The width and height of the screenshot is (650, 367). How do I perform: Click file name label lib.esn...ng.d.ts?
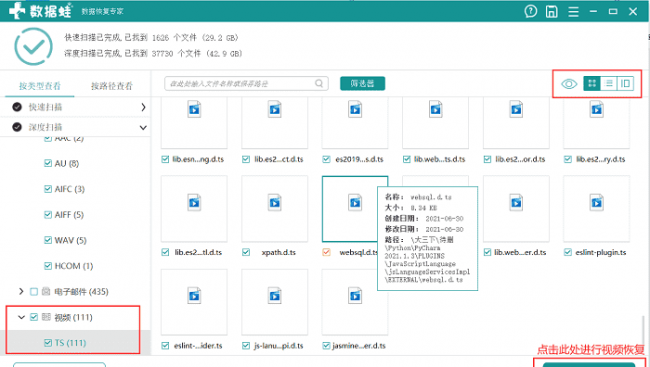[198, 159]
